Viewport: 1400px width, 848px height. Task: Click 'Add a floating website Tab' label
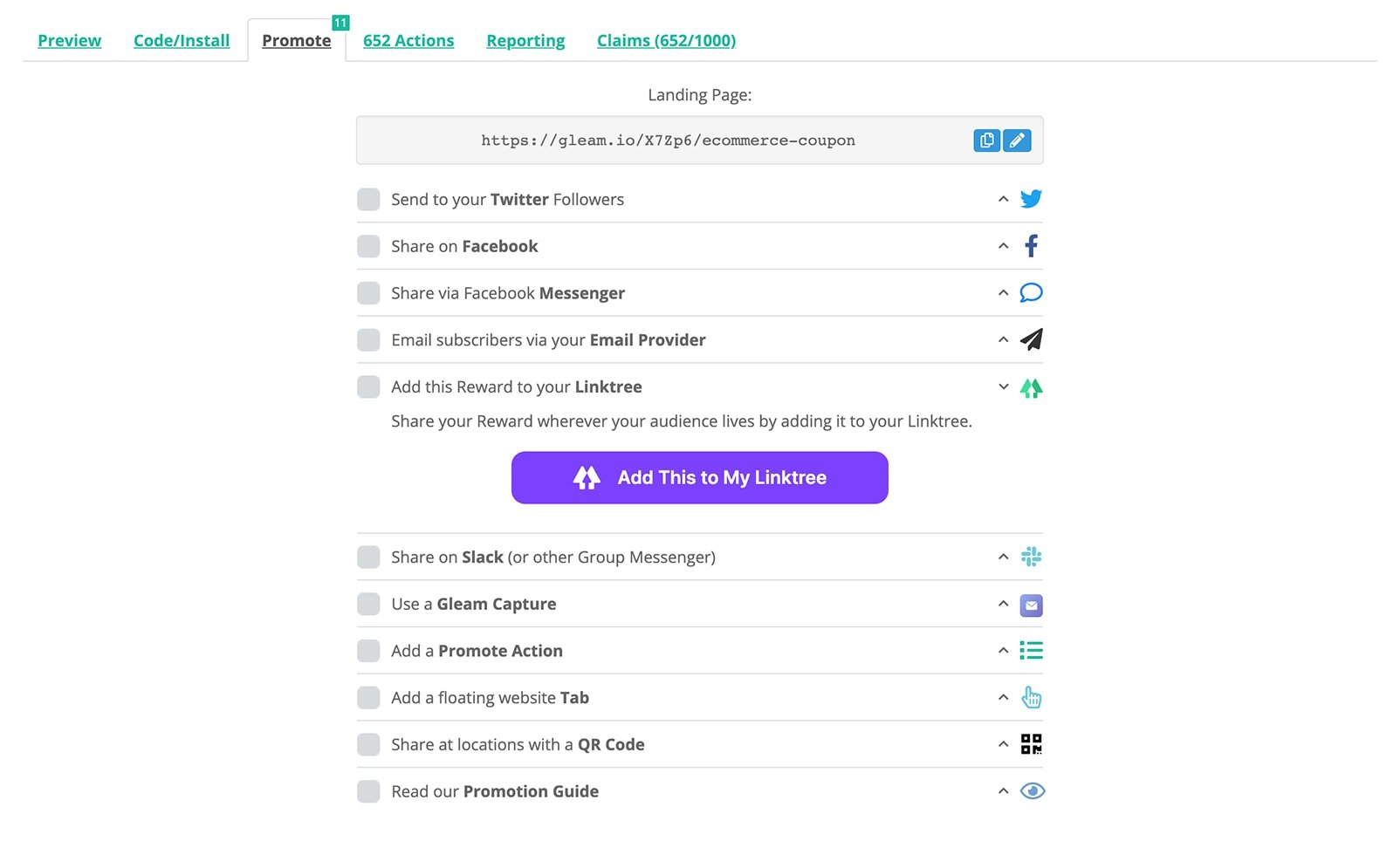point(490,698)
